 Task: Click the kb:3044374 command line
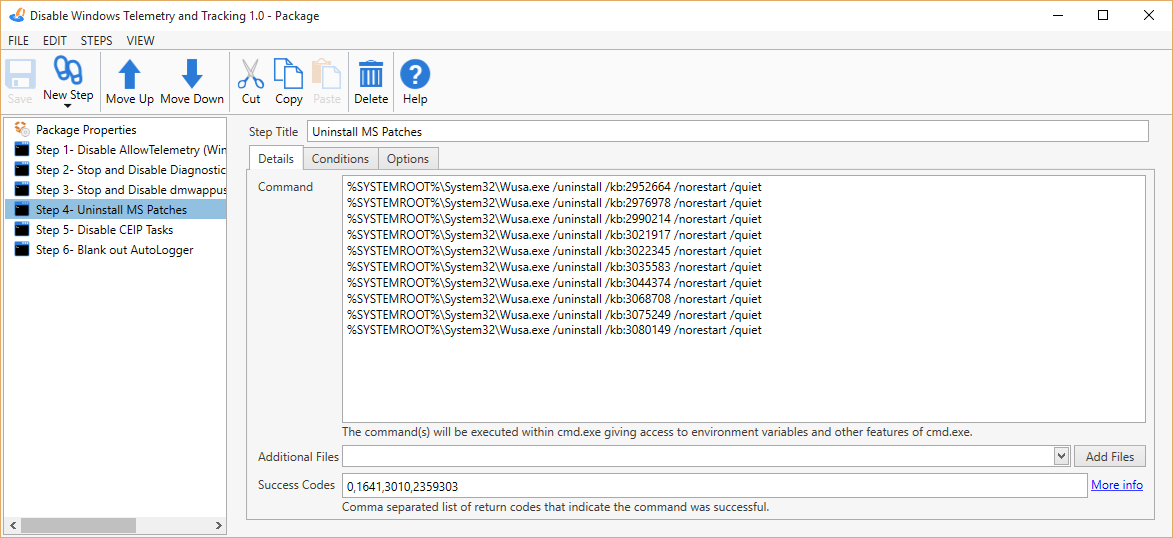point(554,283)
